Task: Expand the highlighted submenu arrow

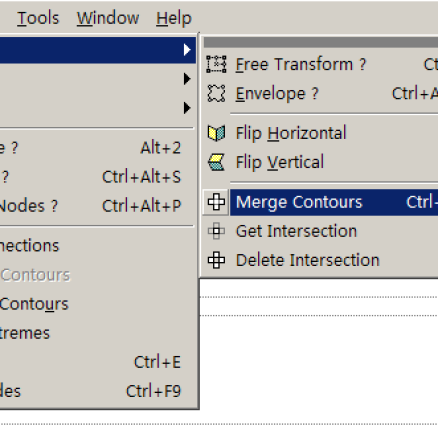Action: pos(187,50)
